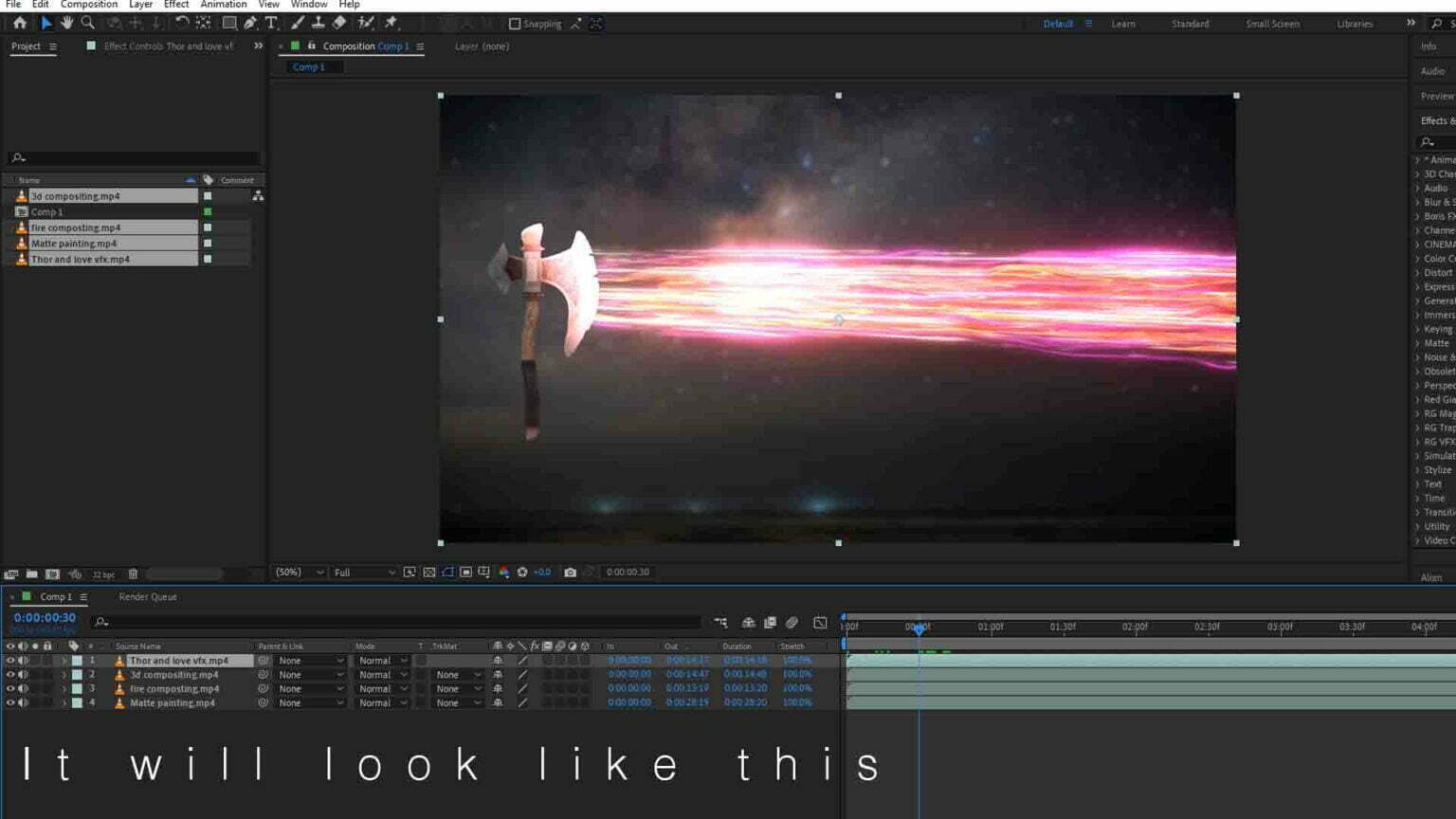Select the Zoom tool
Viewport: 1456px width, 819px height.
[x=87, y=24]
